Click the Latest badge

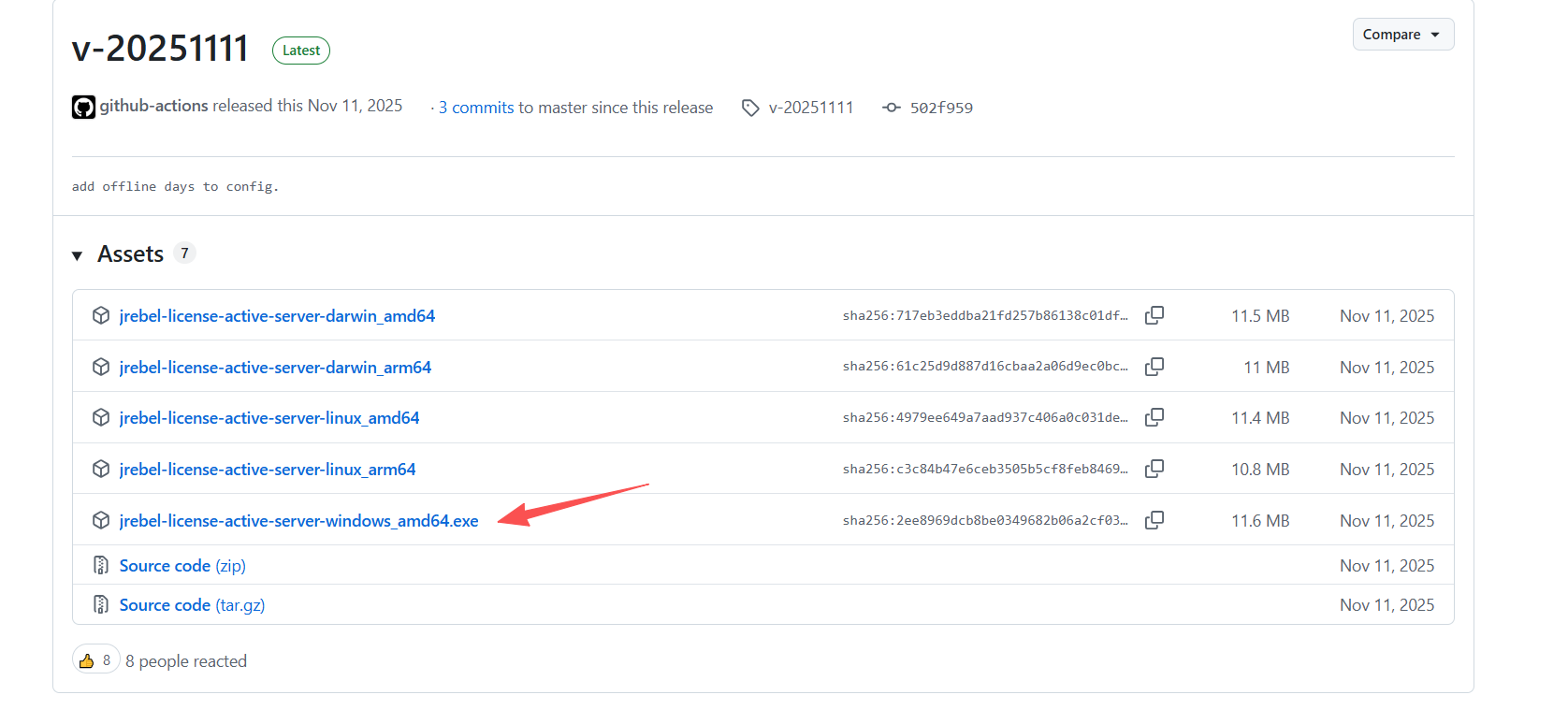coord(301,51)
